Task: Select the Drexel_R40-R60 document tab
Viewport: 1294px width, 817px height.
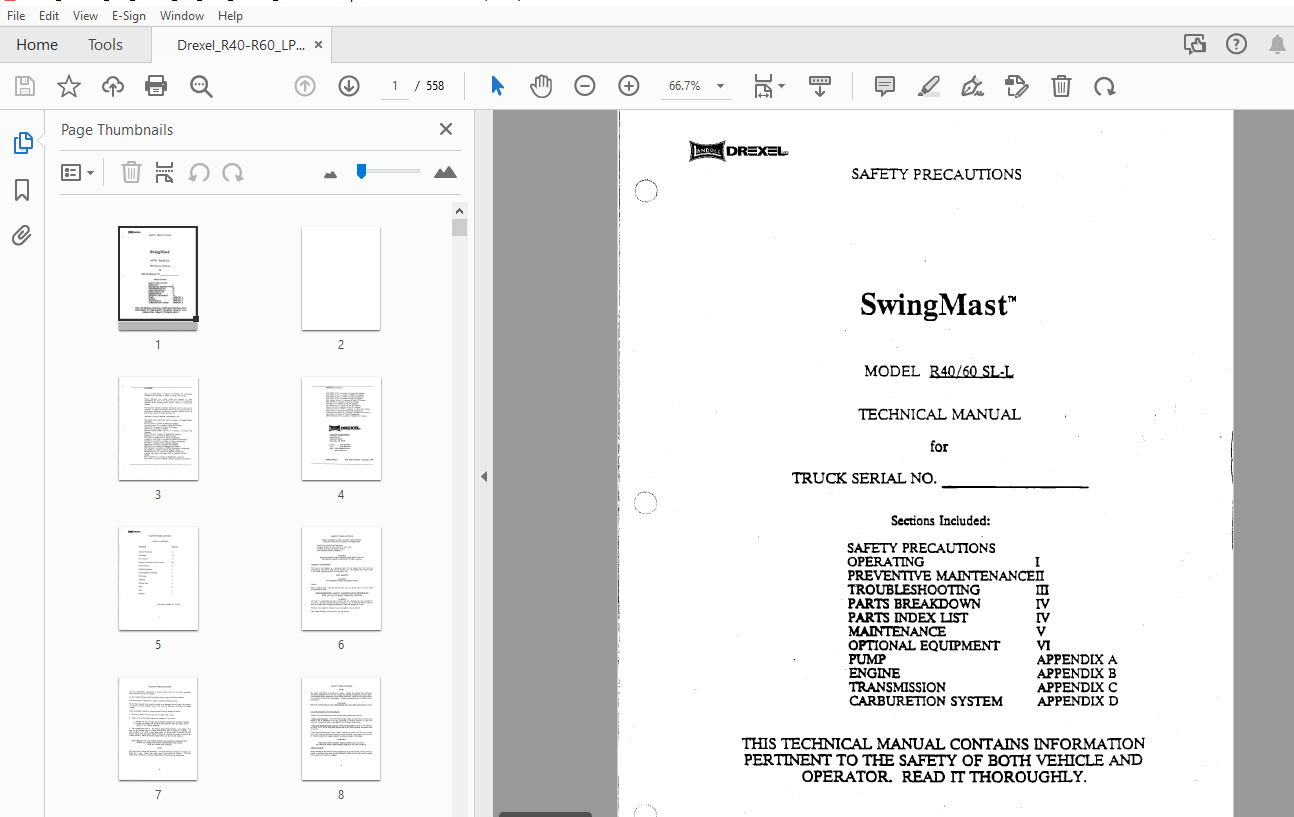Action: click(x=241, y=45)
